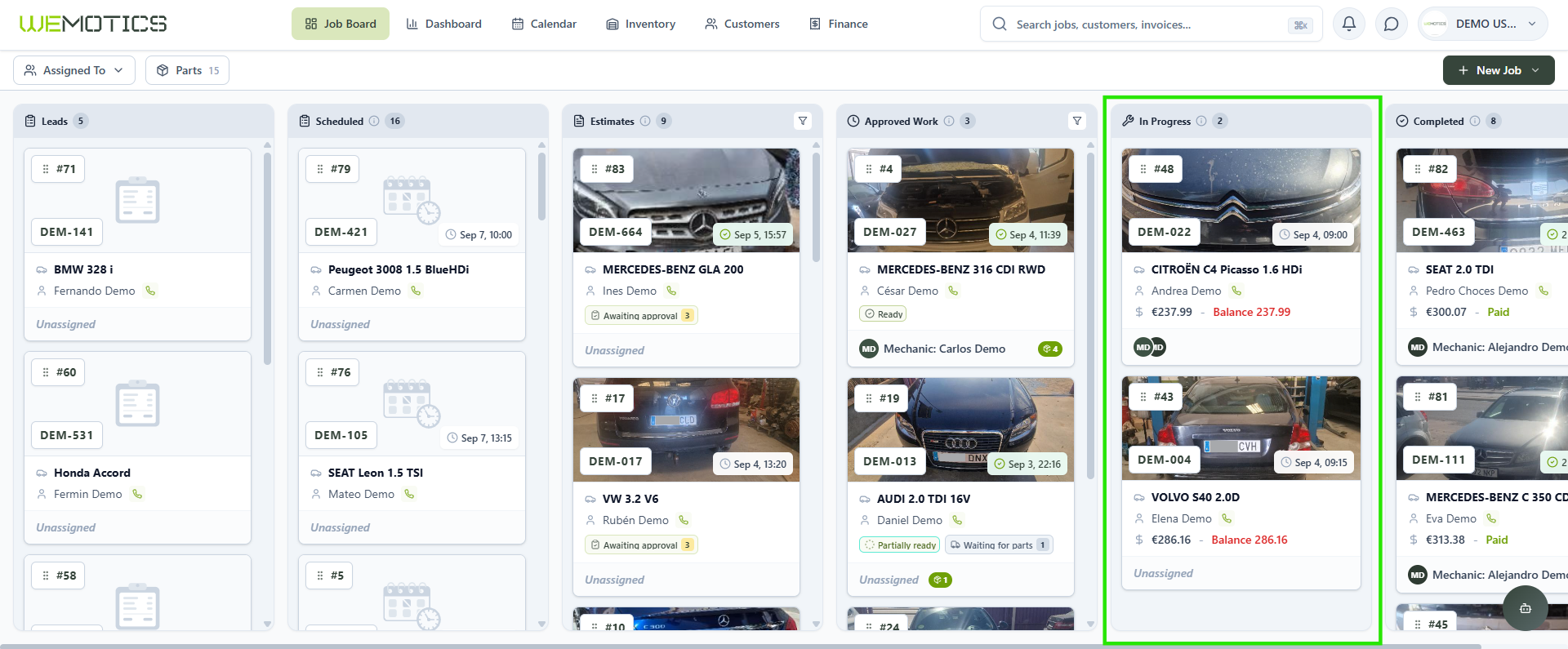Call Ines Demo via phone icon

click(x=671, y=291)
